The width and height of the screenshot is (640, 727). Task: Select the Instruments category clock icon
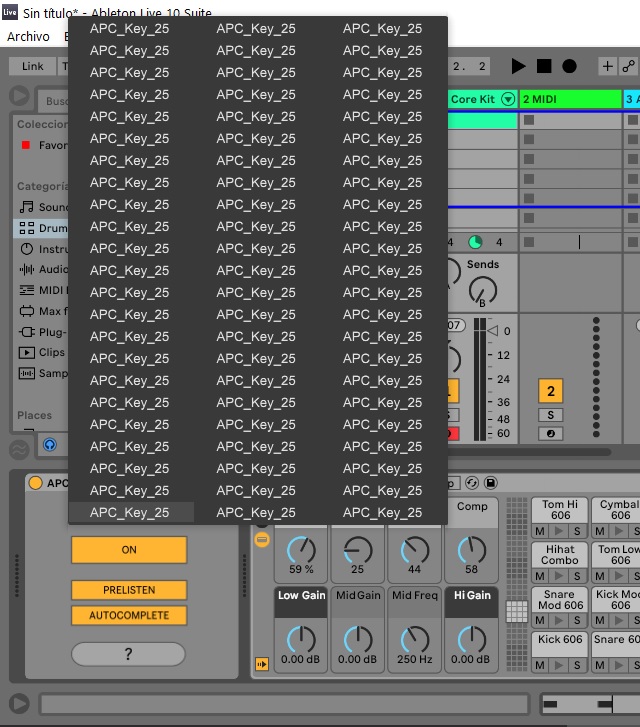(26, 249)
